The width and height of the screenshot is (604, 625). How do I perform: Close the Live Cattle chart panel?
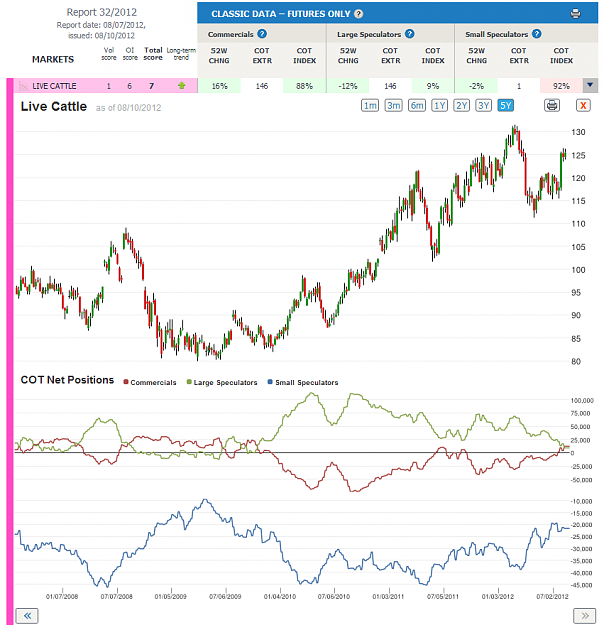point(583,106)
